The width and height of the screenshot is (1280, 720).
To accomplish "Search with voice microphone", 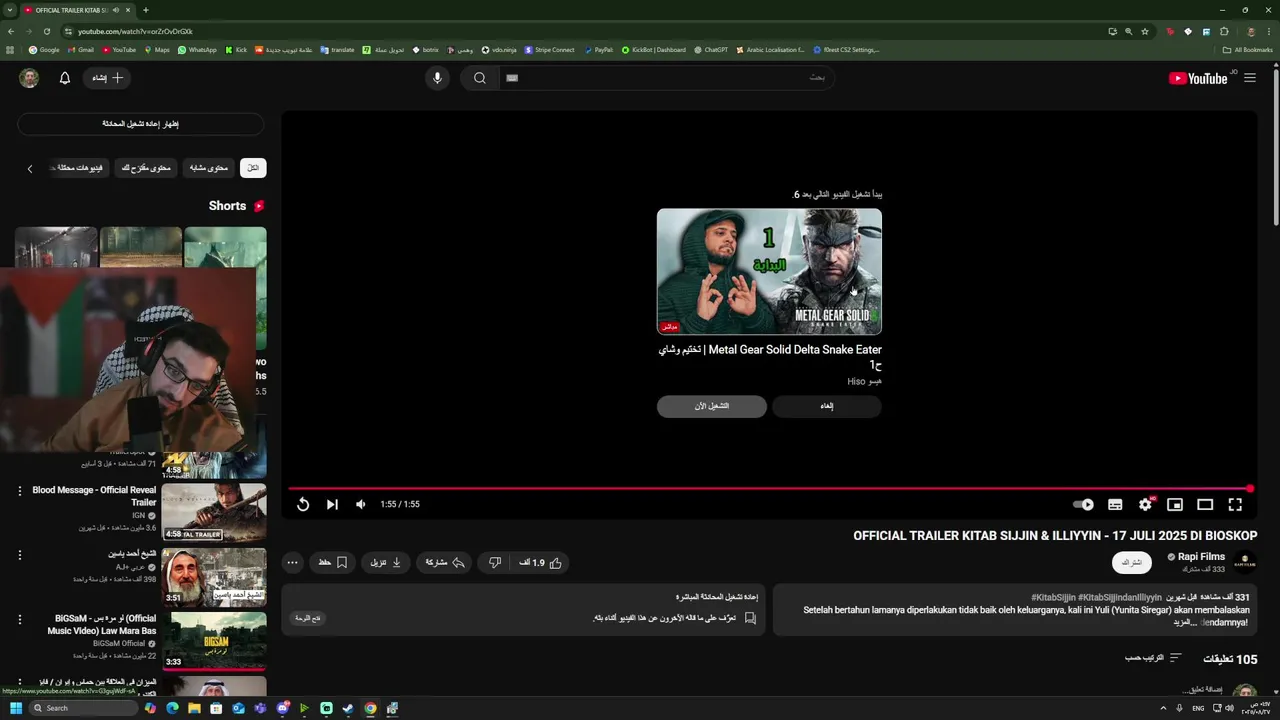I will pyautogui.click(x=437, y=78).
